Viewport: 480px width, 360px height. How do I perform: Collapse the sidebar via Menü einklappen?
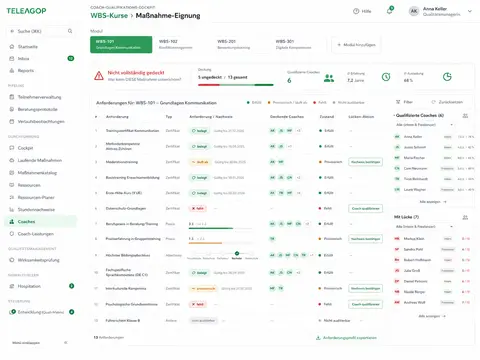click(x=40, y=343)
